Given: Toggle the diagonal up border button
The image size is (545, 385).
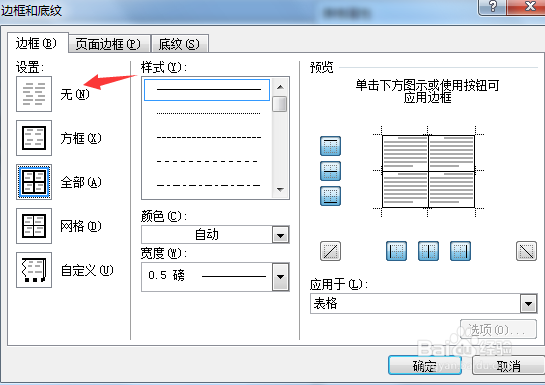Looking at the screenshot, I should [x=330, y=251].
